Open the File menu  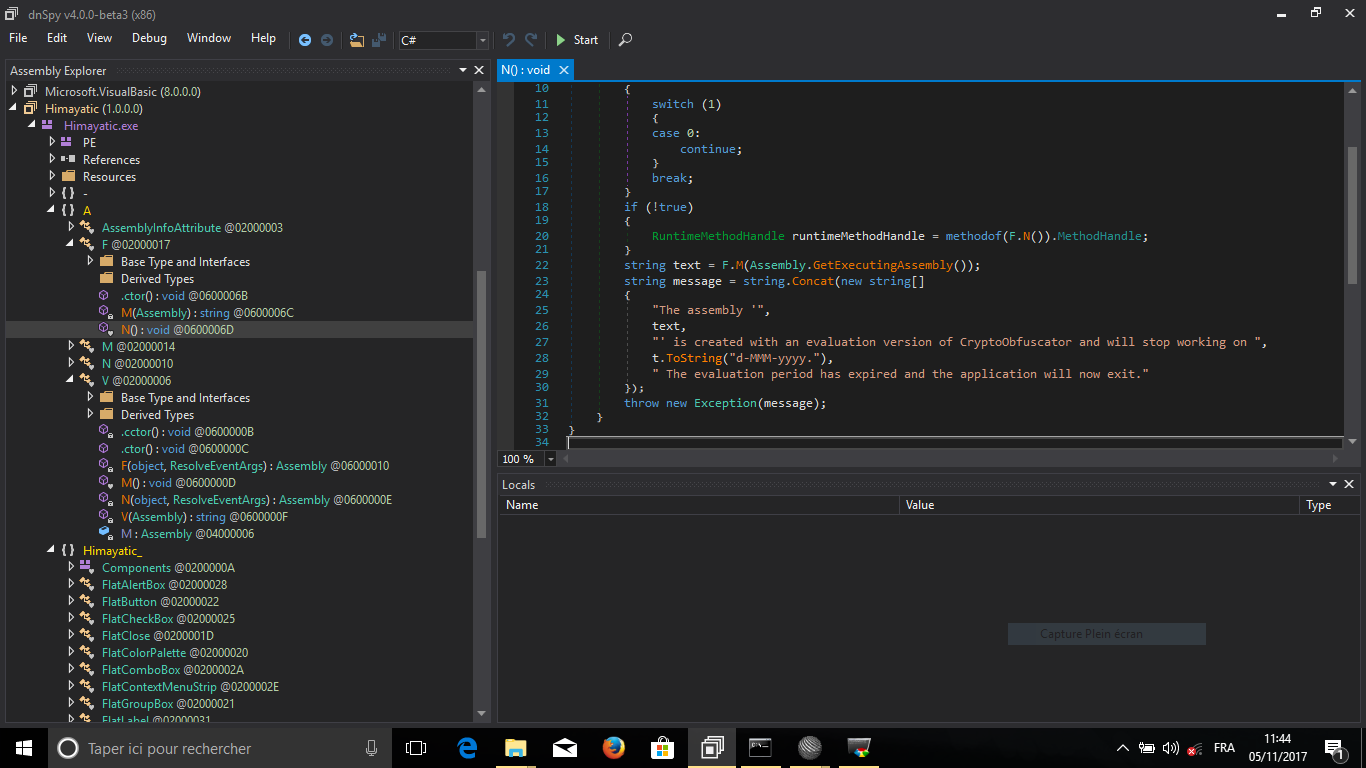tap(18, 38)
